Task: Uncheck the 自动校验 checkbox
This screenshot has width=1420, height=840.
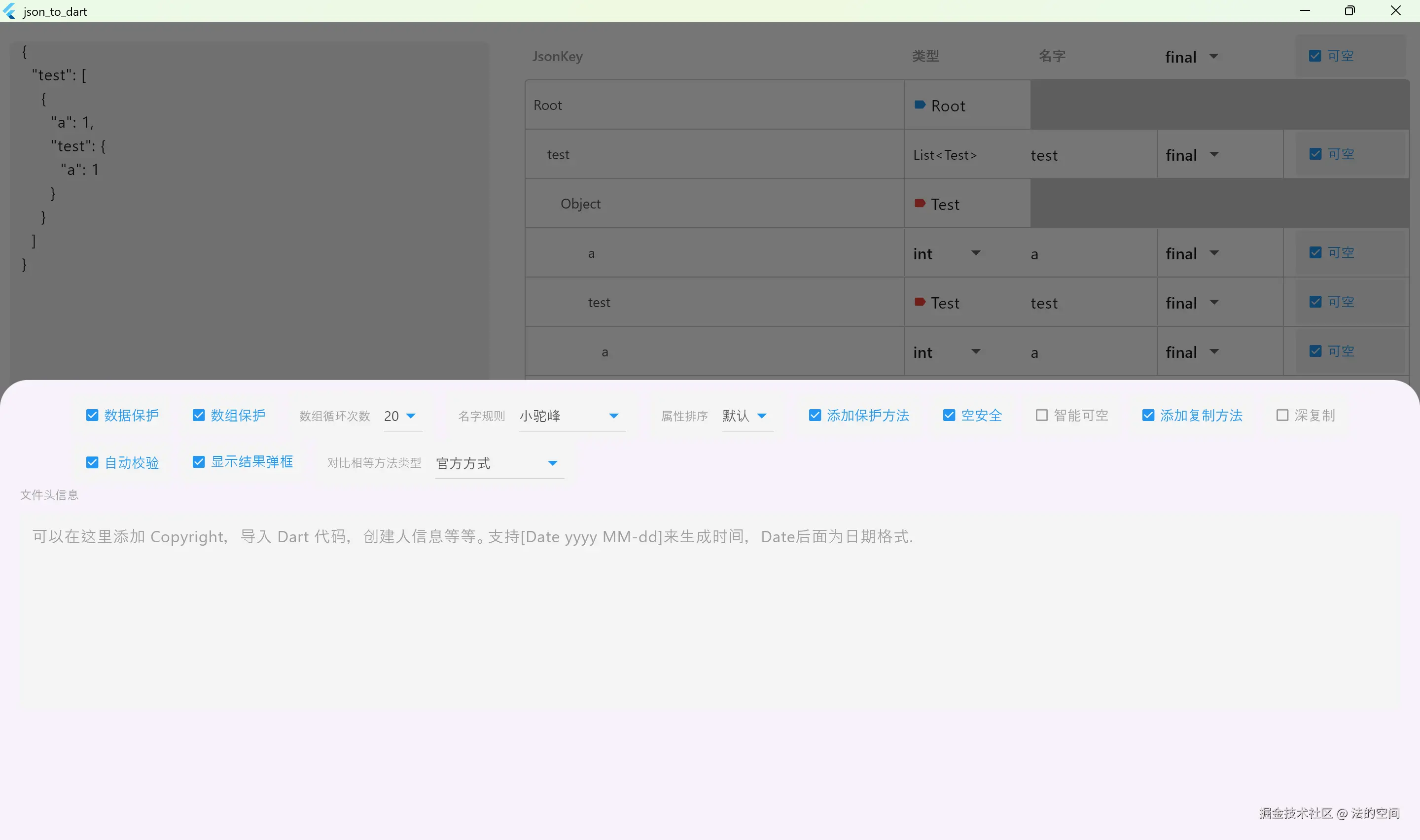Action: click(x=92, y=462)
